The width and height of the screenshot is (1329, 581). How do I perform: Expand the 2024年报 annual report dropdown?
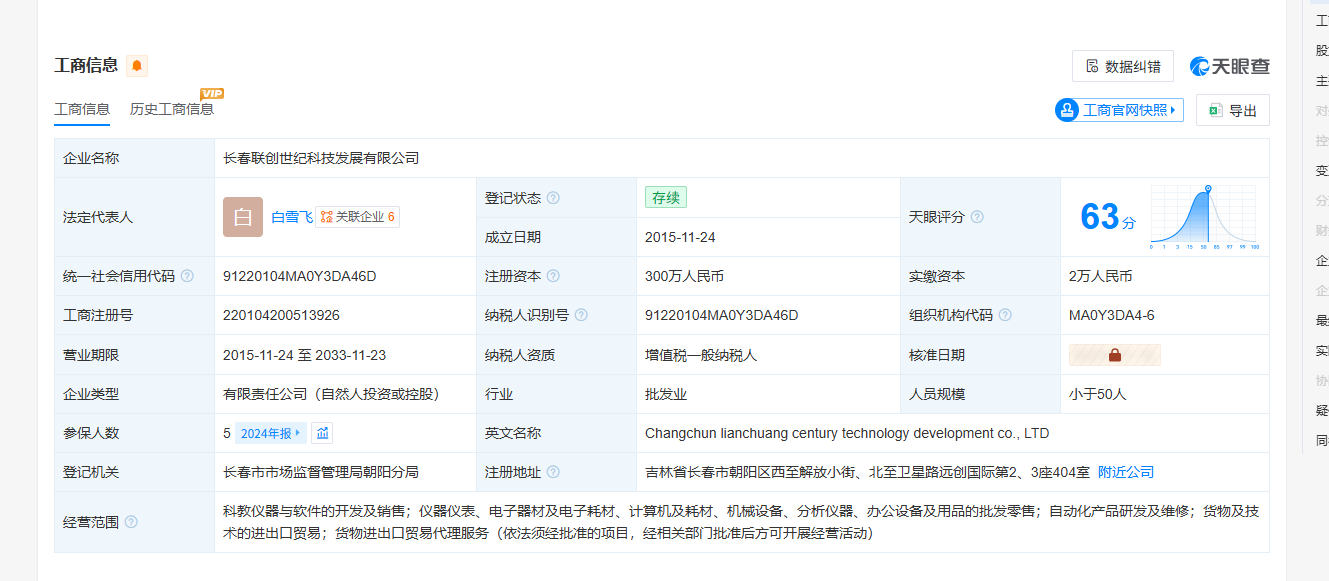[270, 433]
